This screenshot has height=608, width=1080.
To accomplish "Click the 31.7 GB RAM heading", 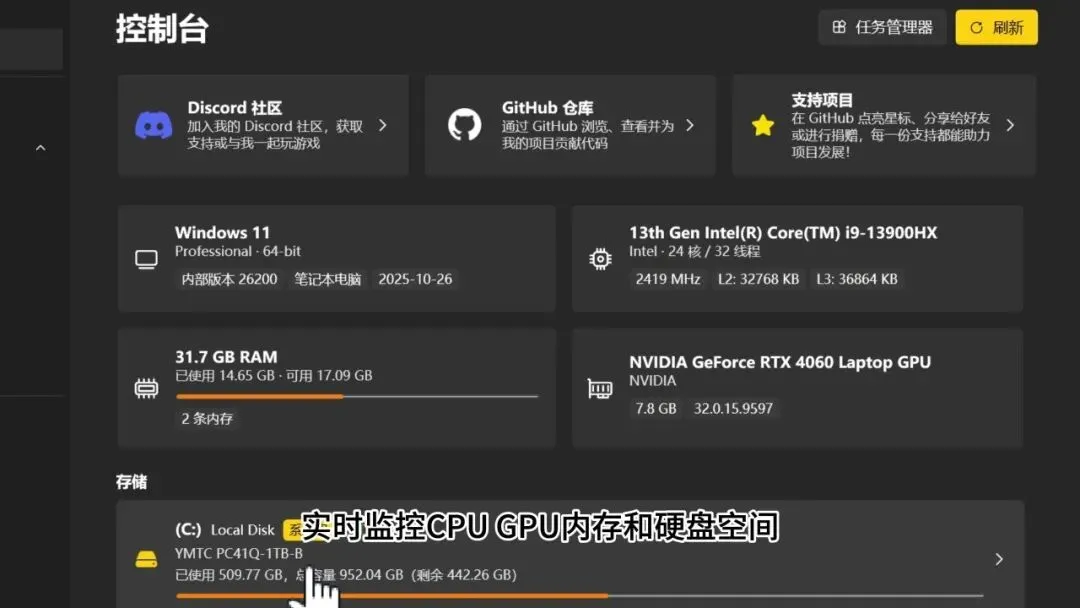I will pyautogui.click(x=226, y=357).
